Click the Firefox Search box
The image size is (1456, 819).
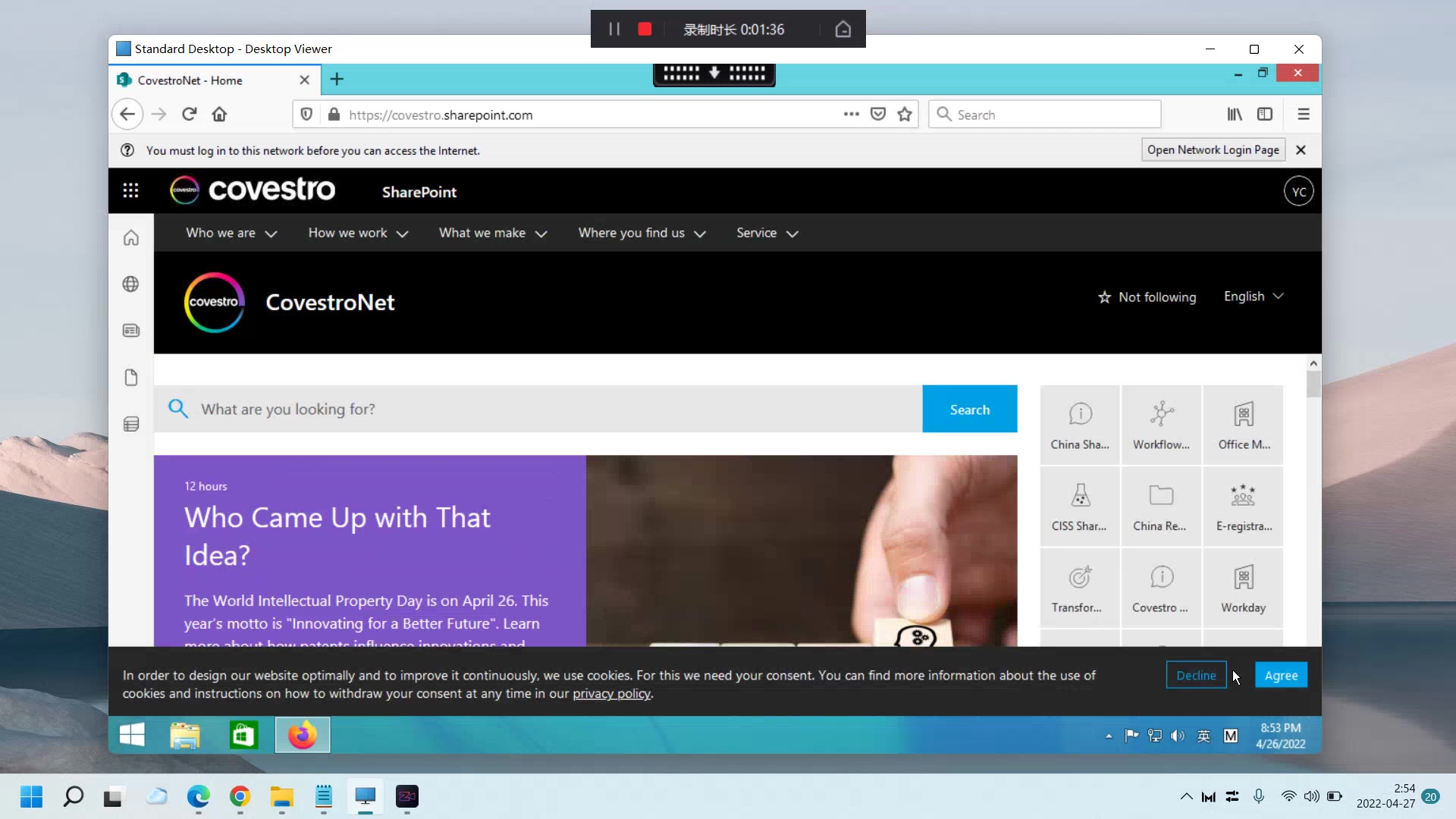(1044, 115)
